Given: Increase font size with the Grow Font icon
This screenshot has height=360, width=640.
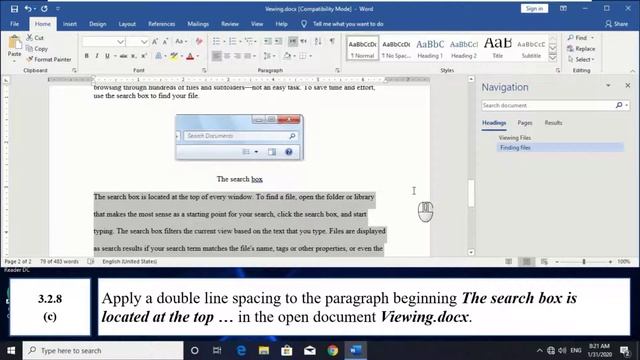Looking at the screenshot, I should tap(155, 42).
